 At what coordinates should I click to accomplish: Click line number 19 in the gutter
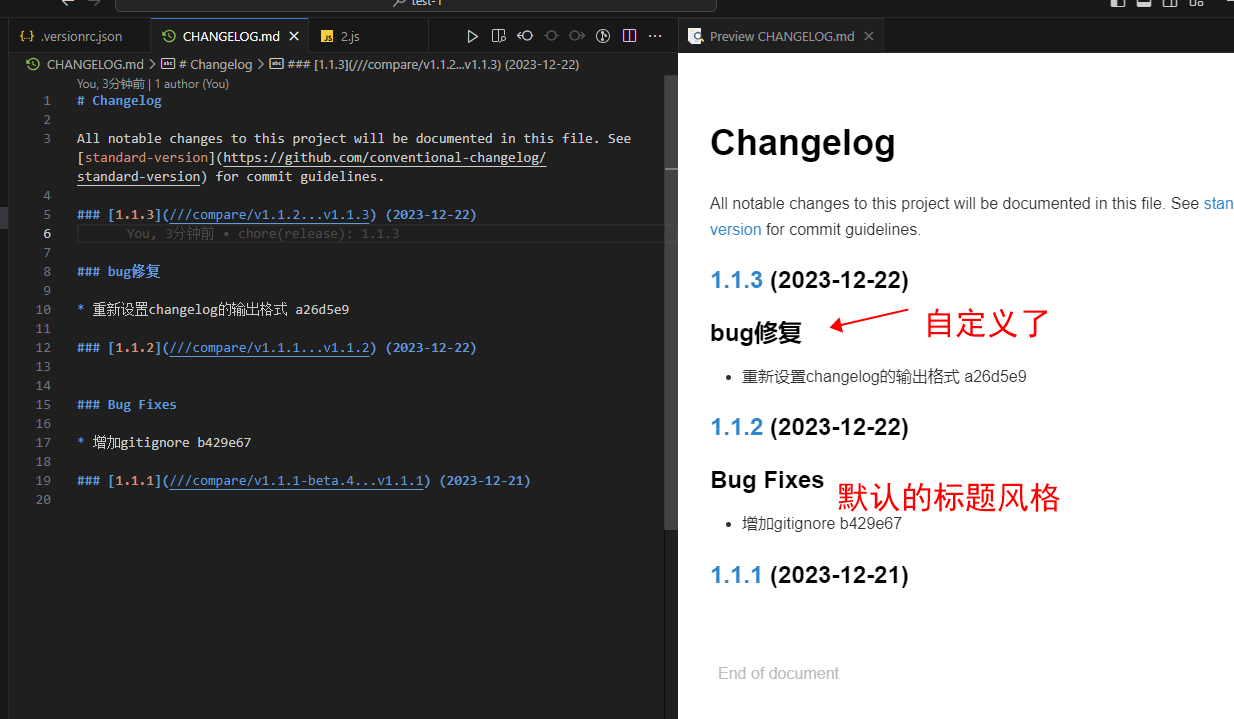pos(43,481)
